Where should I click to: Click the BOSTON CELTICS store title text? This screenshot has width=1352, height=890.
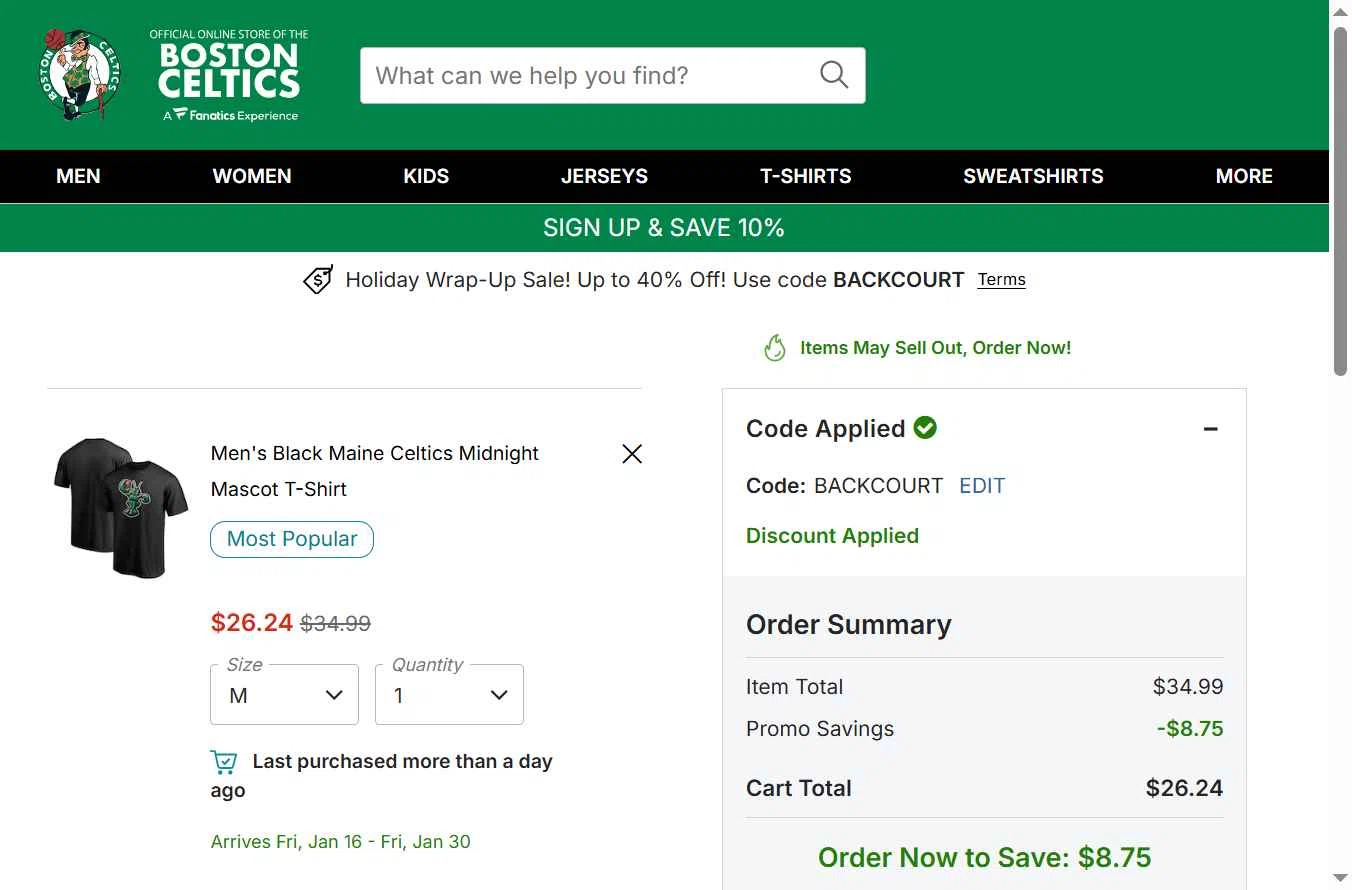click(229, 70)
